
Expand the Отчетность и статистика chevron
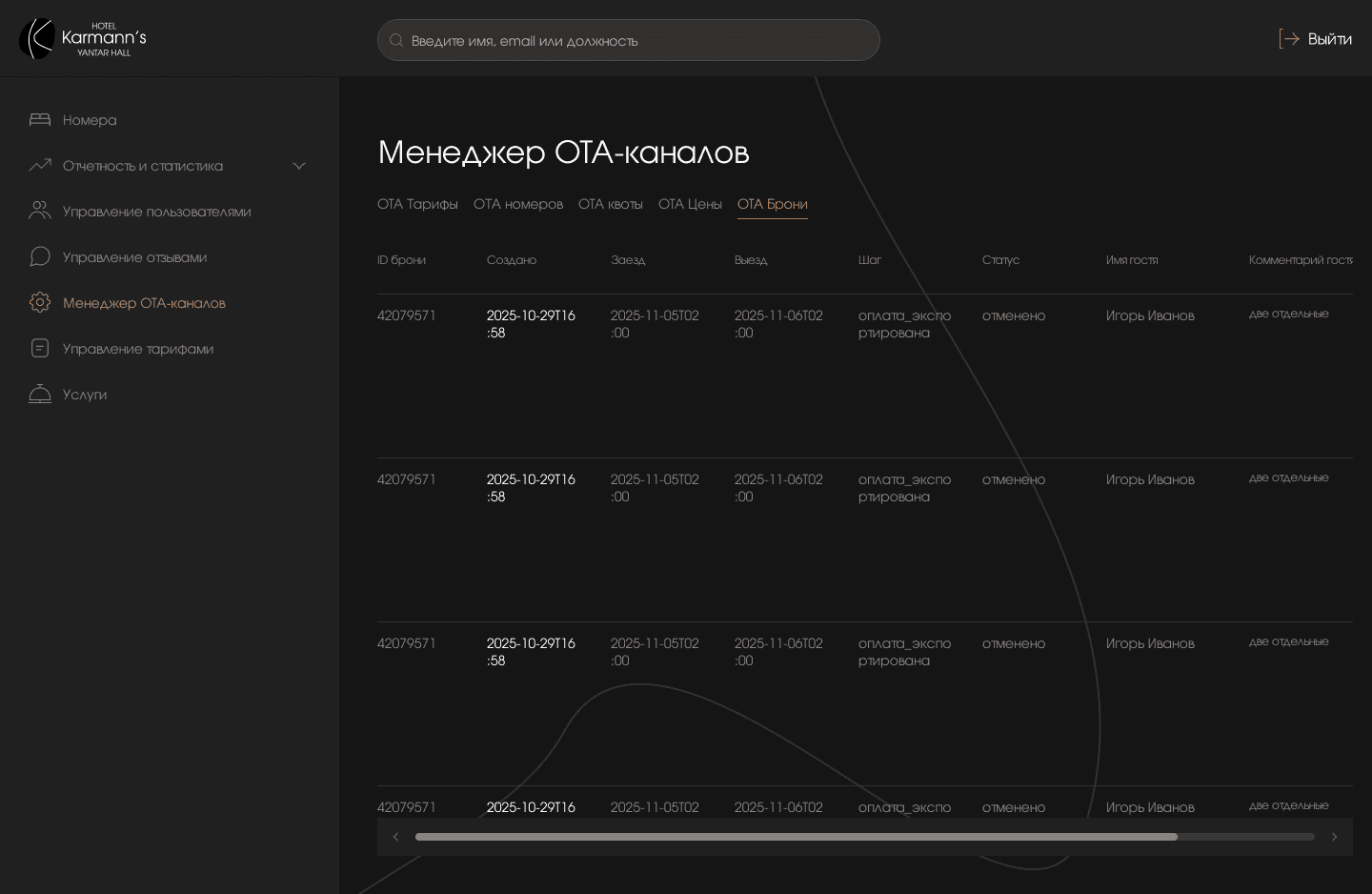click(299, 166)
